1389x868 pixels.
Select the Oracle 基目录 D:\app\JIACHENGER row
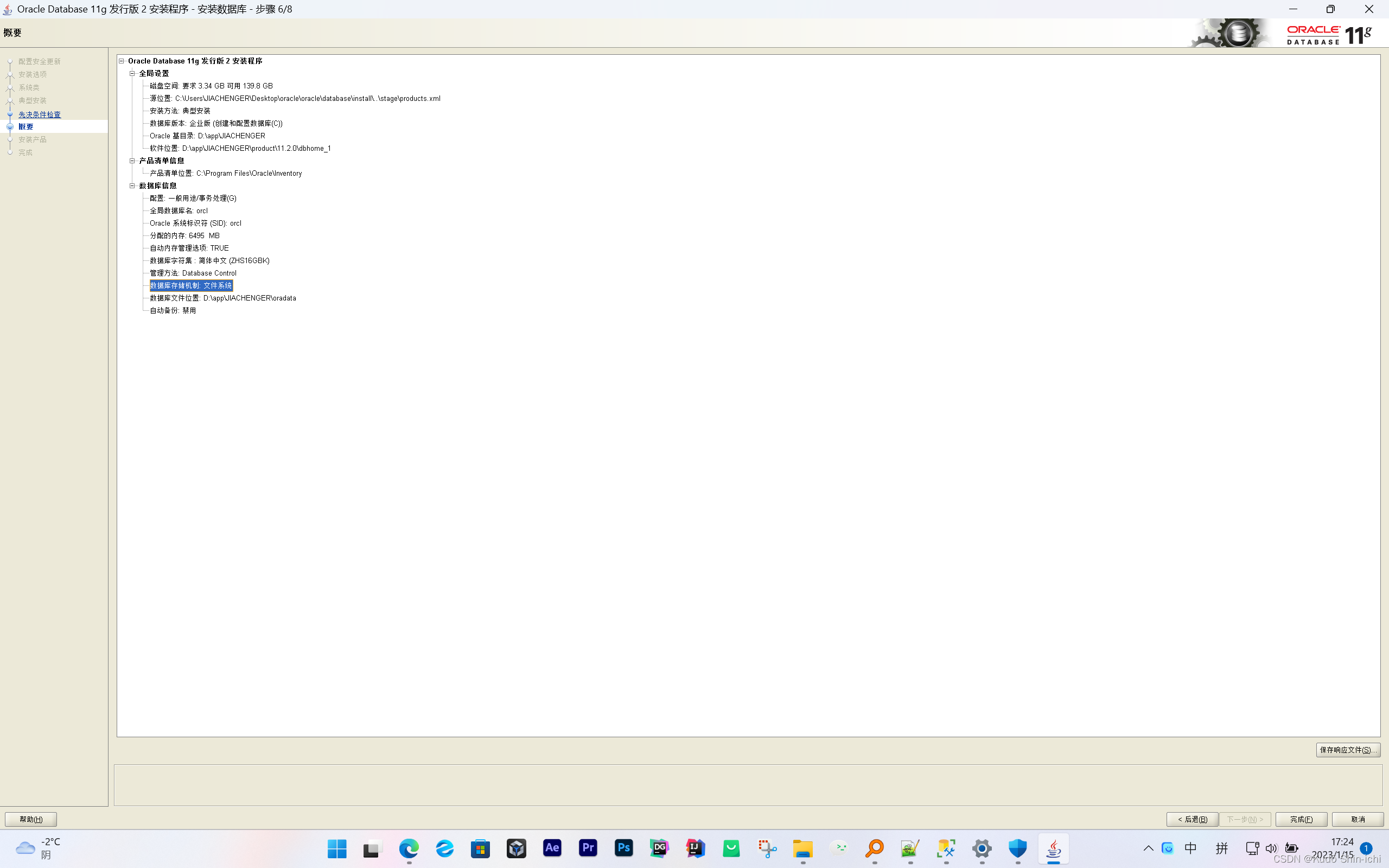coord(208,136)
